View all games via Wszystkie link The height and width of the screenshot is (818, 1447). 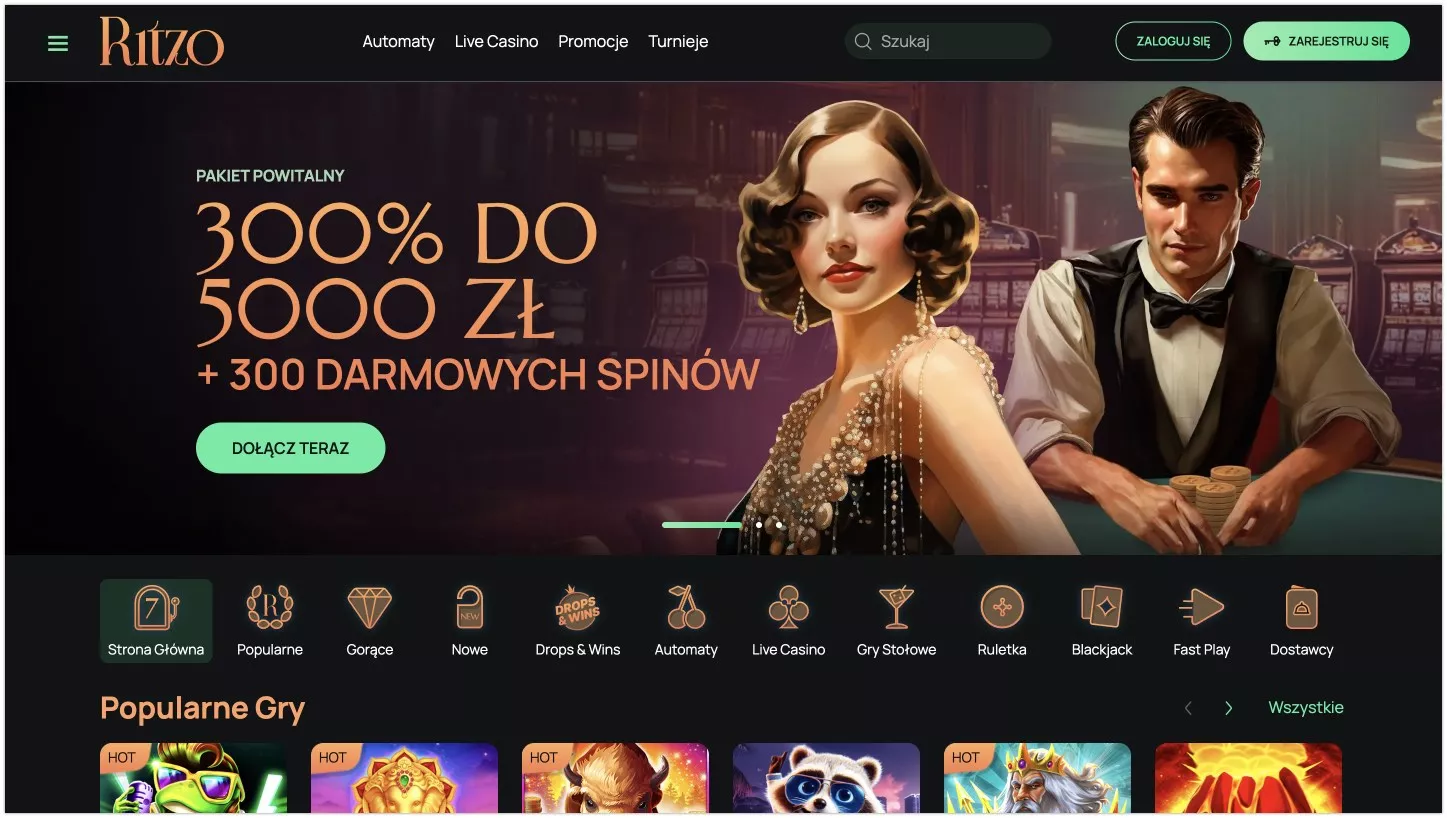tap(1306, 707)
